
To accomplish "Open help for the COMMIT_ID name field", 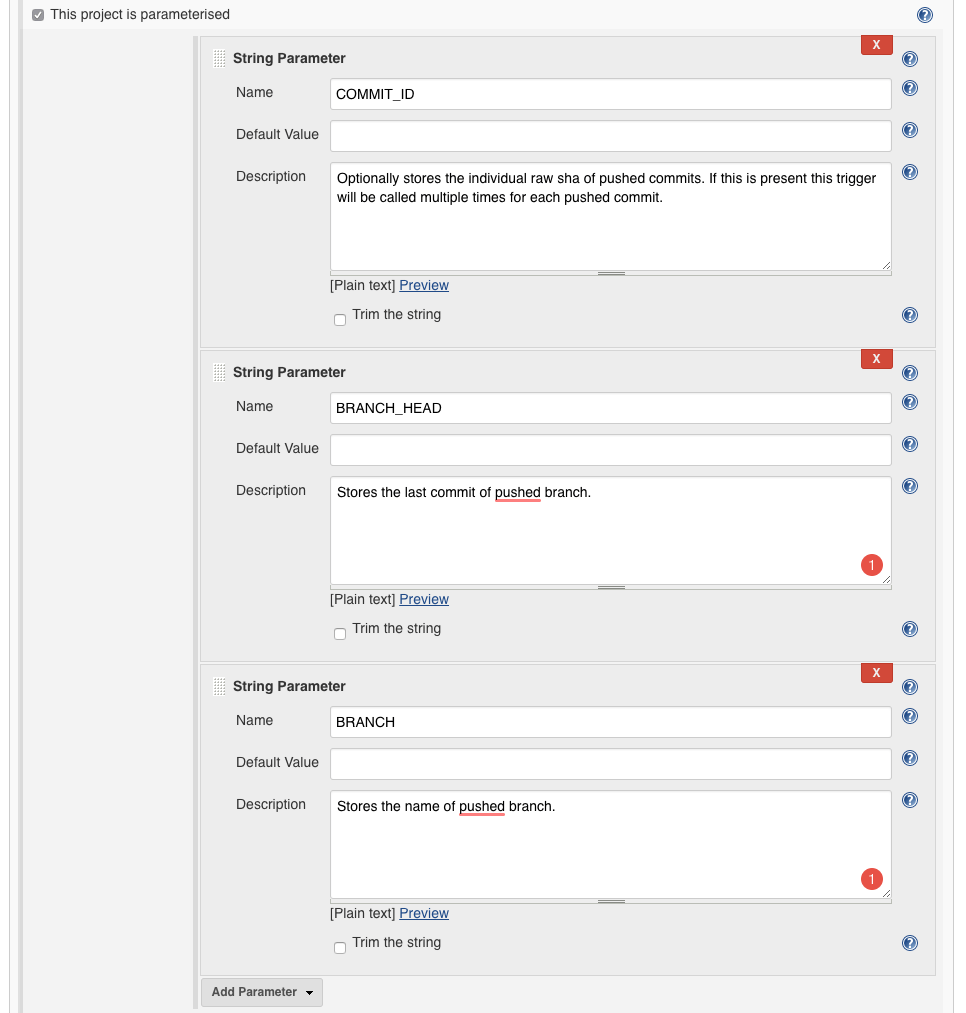I will [x=909, y=88].
